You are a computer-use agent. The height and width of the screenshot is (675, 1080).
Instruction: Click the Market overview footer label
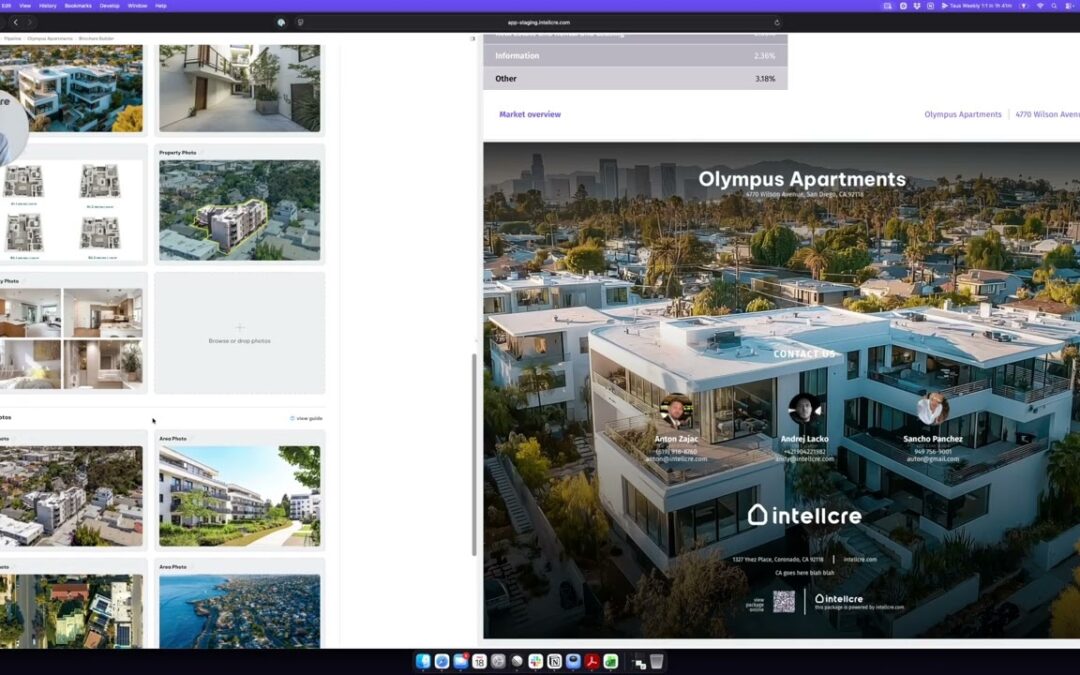530,114
